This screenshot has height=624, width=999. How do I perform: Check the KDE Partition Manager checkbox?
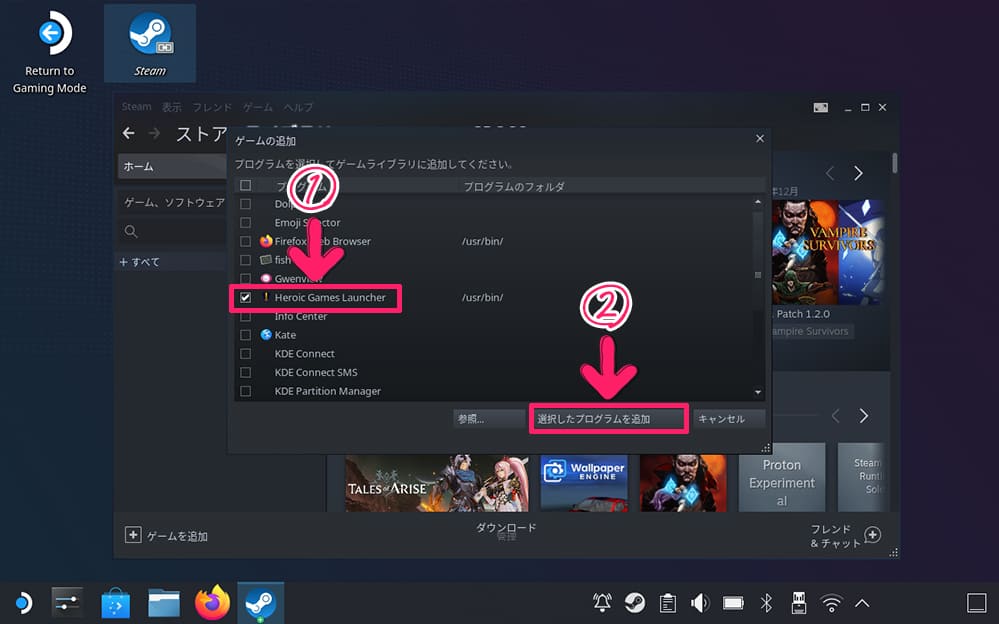click(245, 391)
